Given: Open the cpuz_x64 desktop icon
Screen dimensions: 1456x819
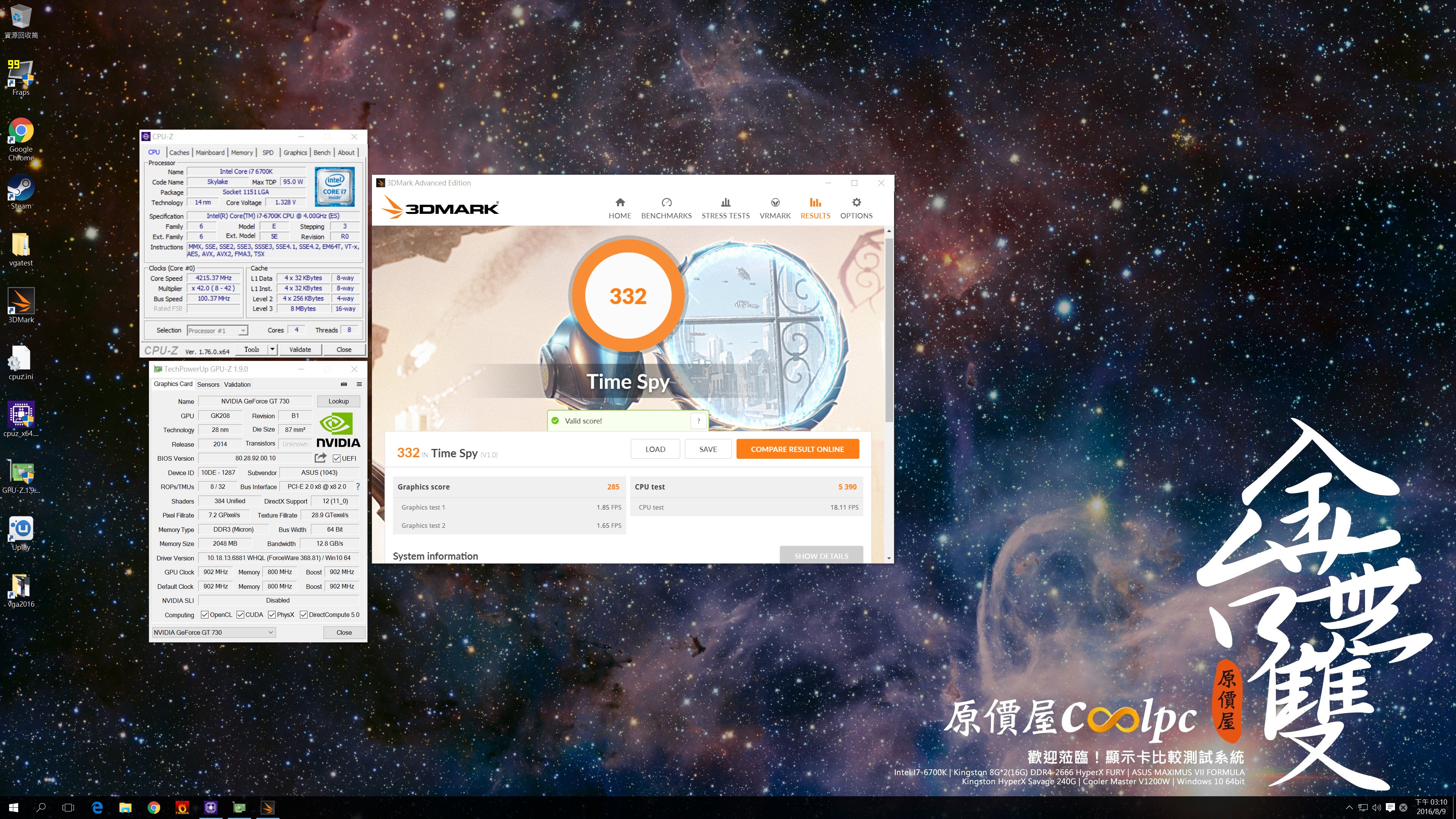Looking at the screenshot, I should (21, 419).
